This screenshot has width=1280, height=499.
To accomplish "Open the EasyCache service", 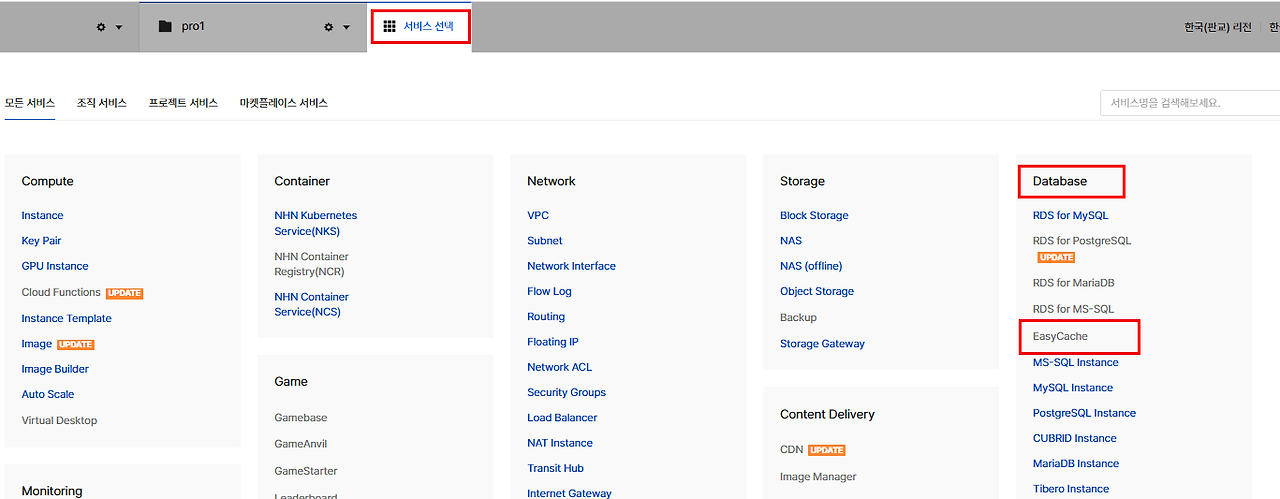I will [x=1060, y=337].
